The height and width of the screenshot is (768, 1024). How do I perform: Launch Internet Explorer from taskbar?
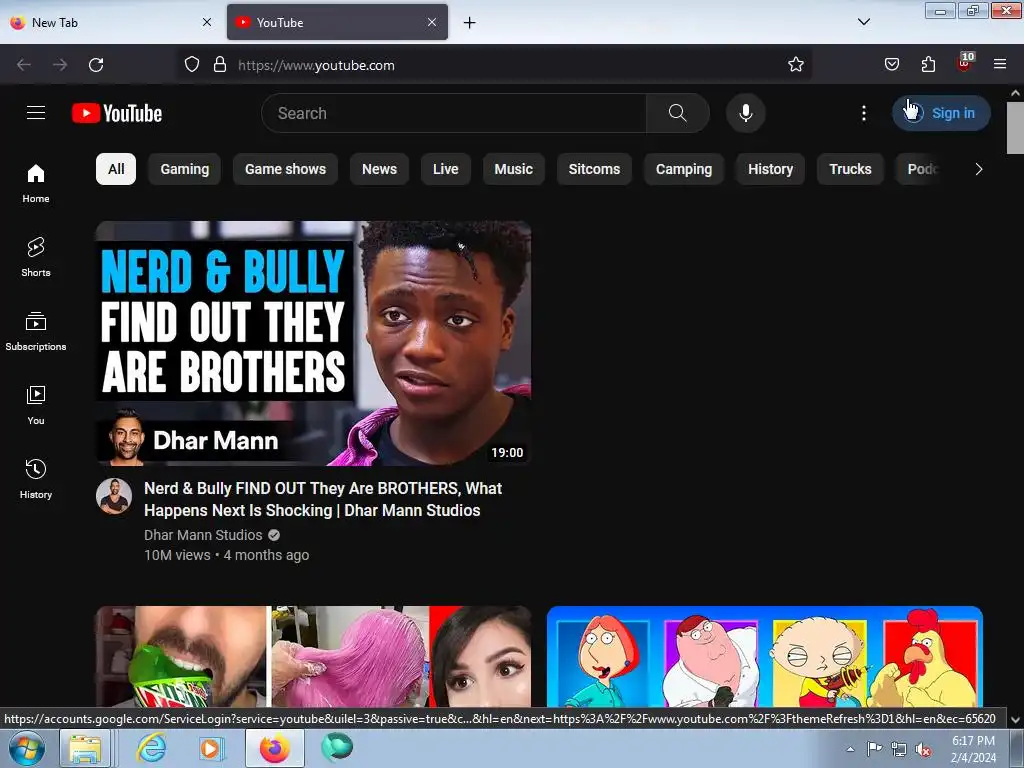[x=152, y=748]
